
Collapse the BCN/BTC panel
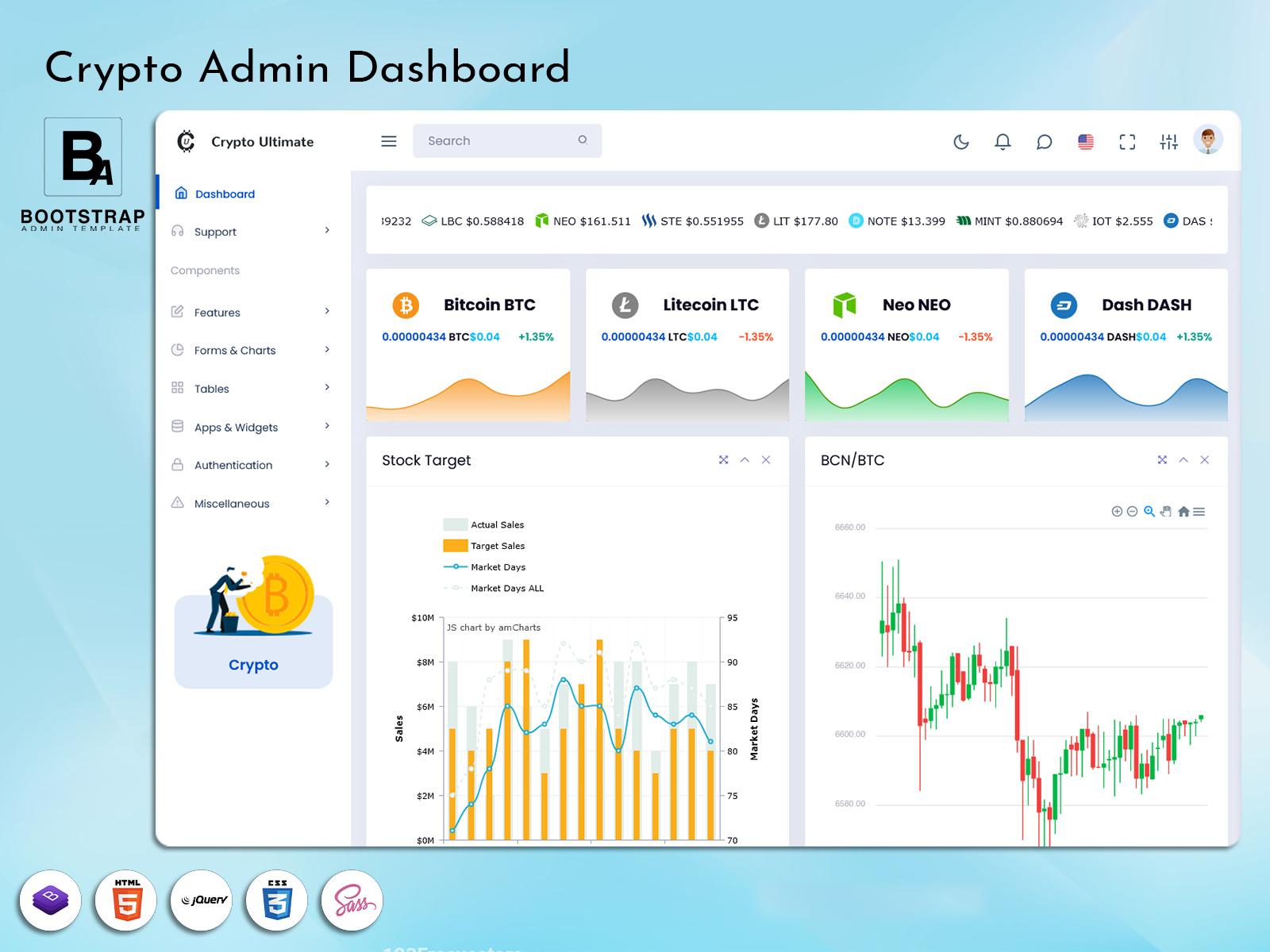(x=1183, y=460)
